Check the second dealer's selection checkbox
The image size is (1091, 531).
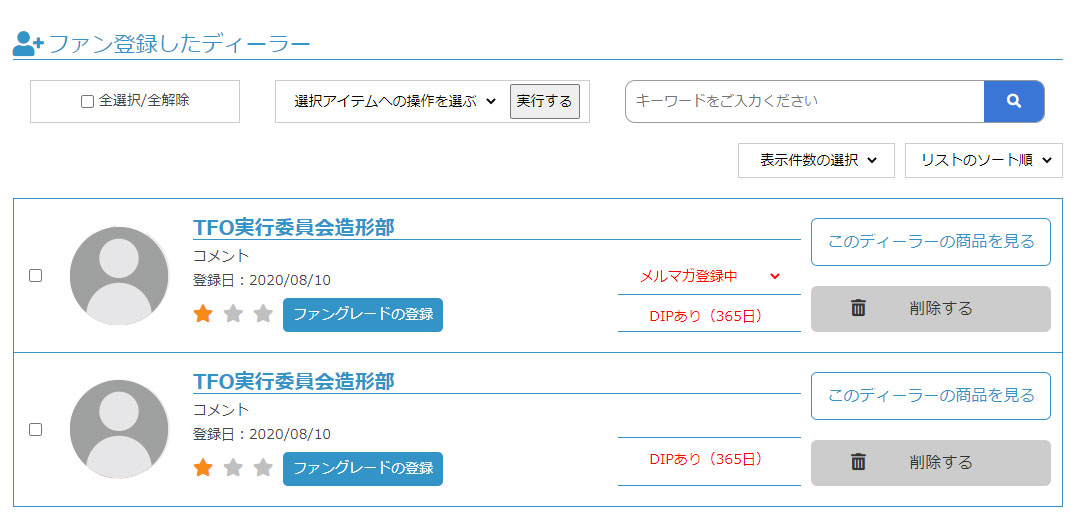pos(35,429)
